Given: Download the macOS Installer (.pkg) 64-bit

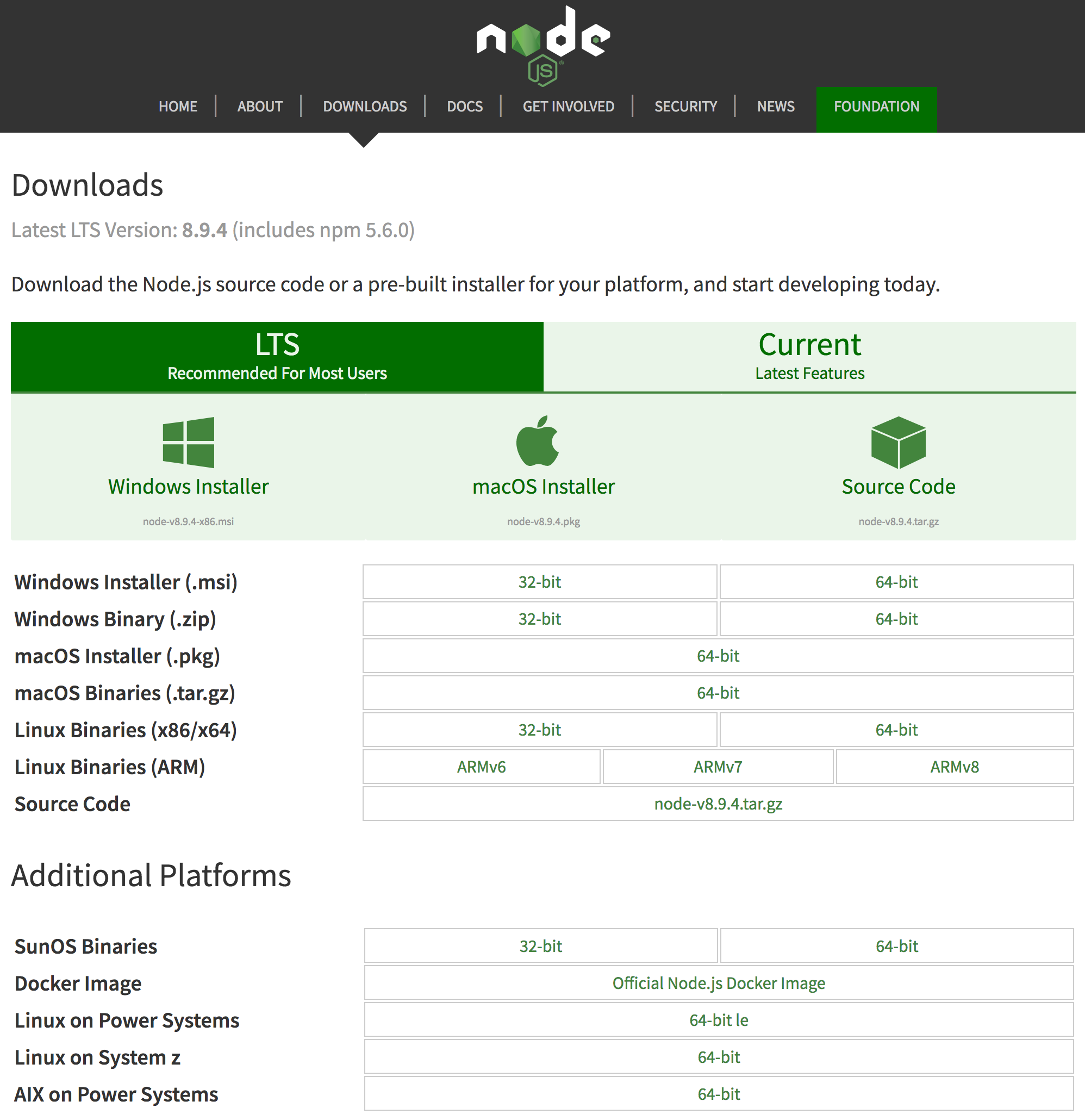Looking at the screenshot, I should 718,656.
